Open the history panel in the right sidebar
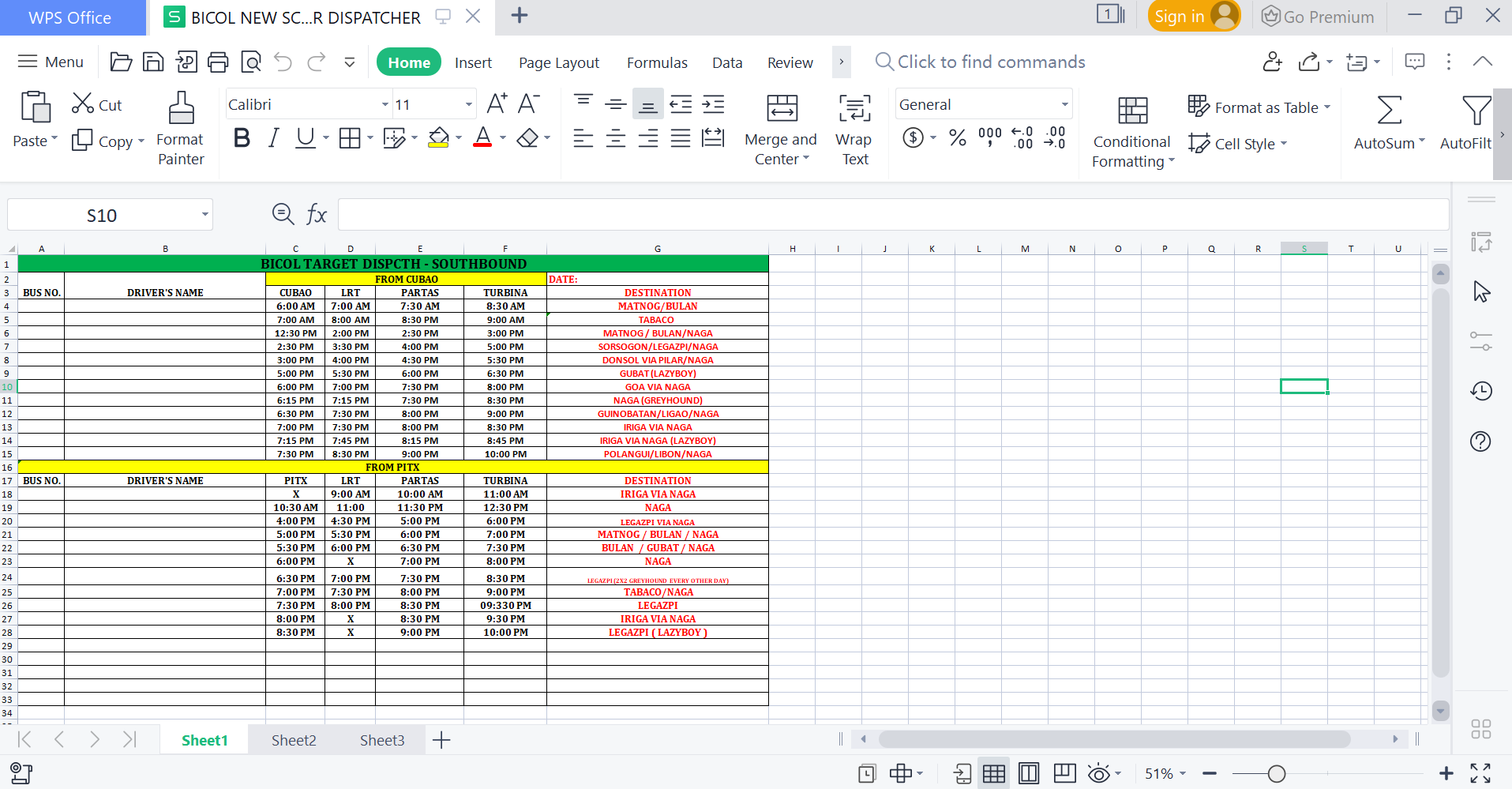 1481,391
